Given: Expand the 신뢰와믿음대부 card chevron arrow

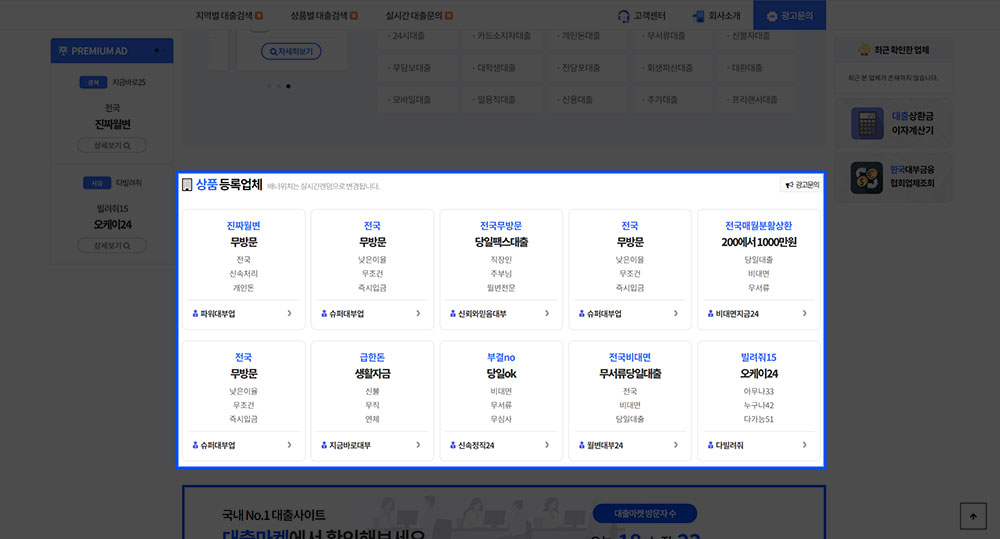Looking at the screenshot, I should [547, 314].
